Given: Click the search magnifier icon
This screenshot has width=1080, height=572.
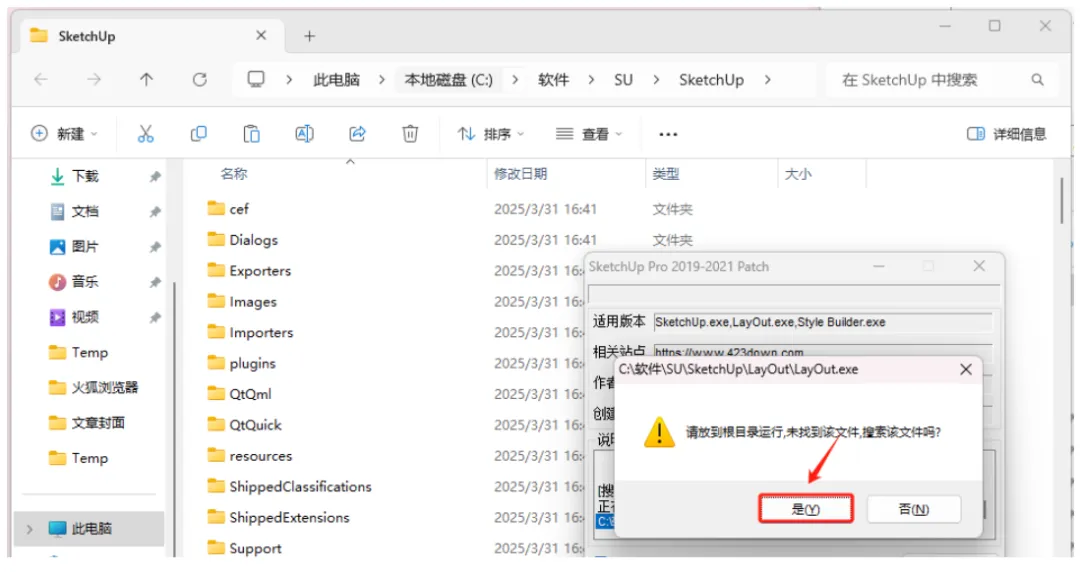Looking at the screenshot, I should tap(1037, 80).
